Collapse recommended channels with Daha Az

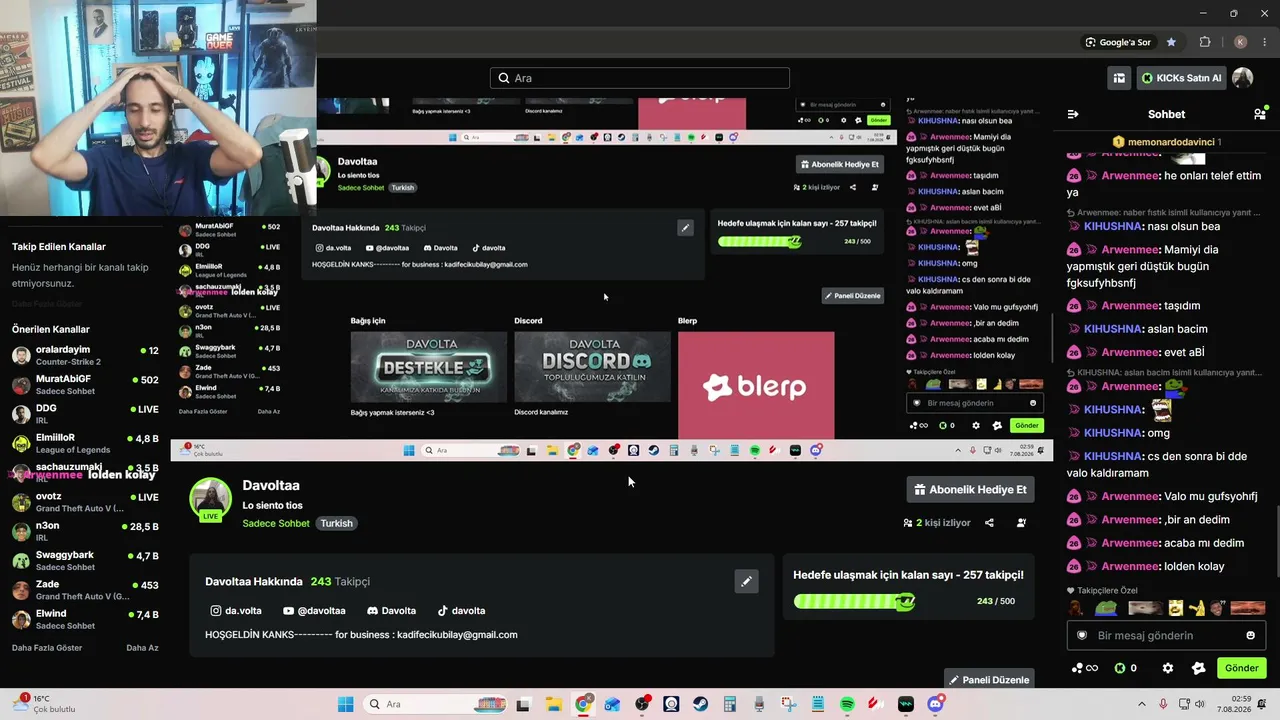pos(142,647)
